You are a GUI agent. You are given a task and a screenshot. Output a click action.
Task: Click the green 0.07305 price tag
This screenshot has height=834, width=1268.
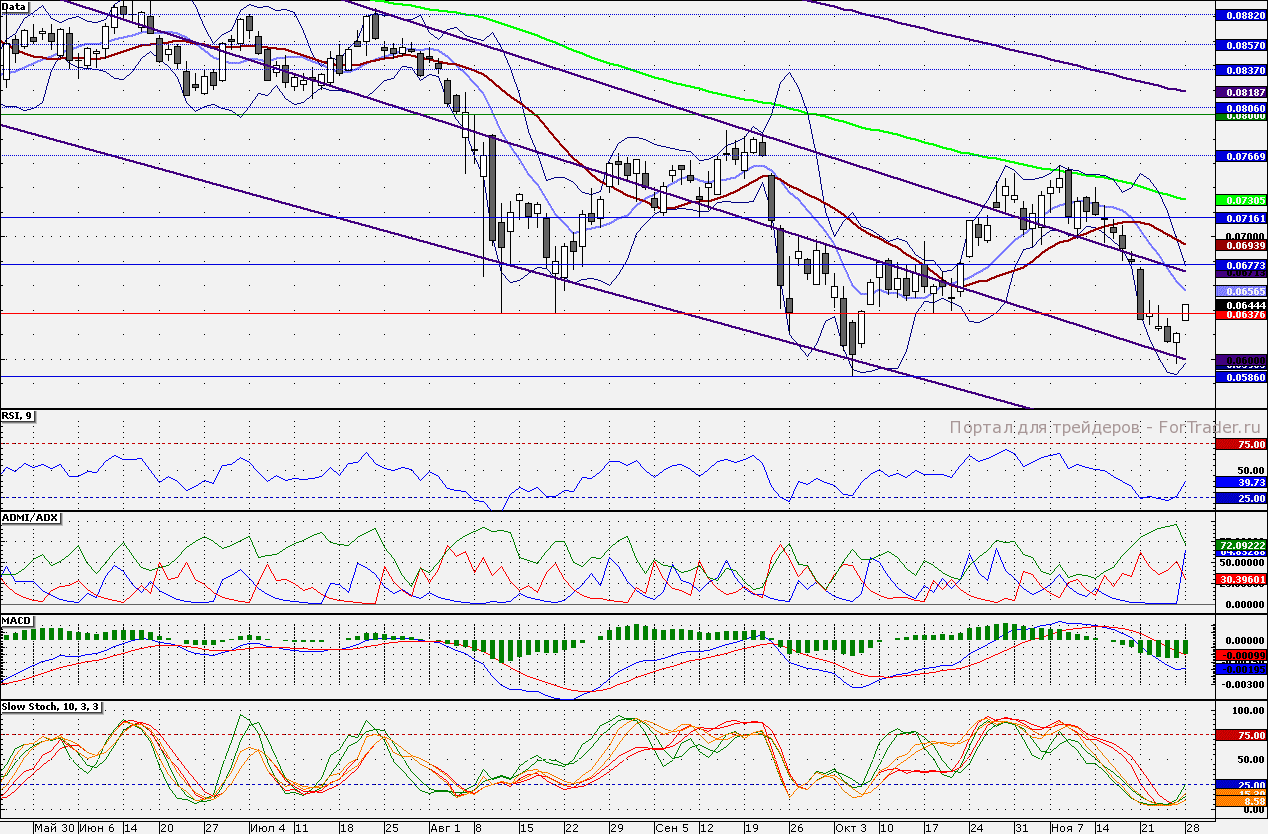point(1240,200)
